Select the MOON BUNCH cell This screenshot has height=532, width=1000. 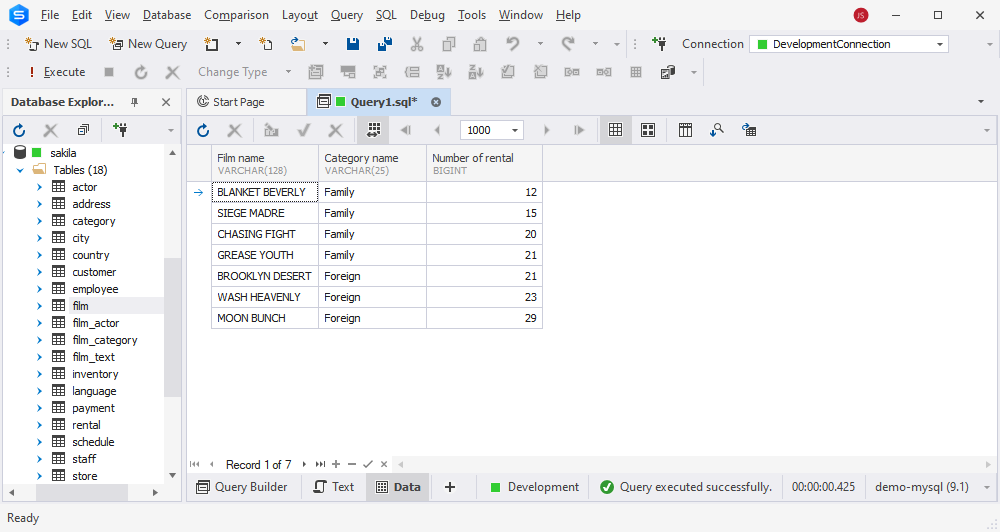(265, 318)
